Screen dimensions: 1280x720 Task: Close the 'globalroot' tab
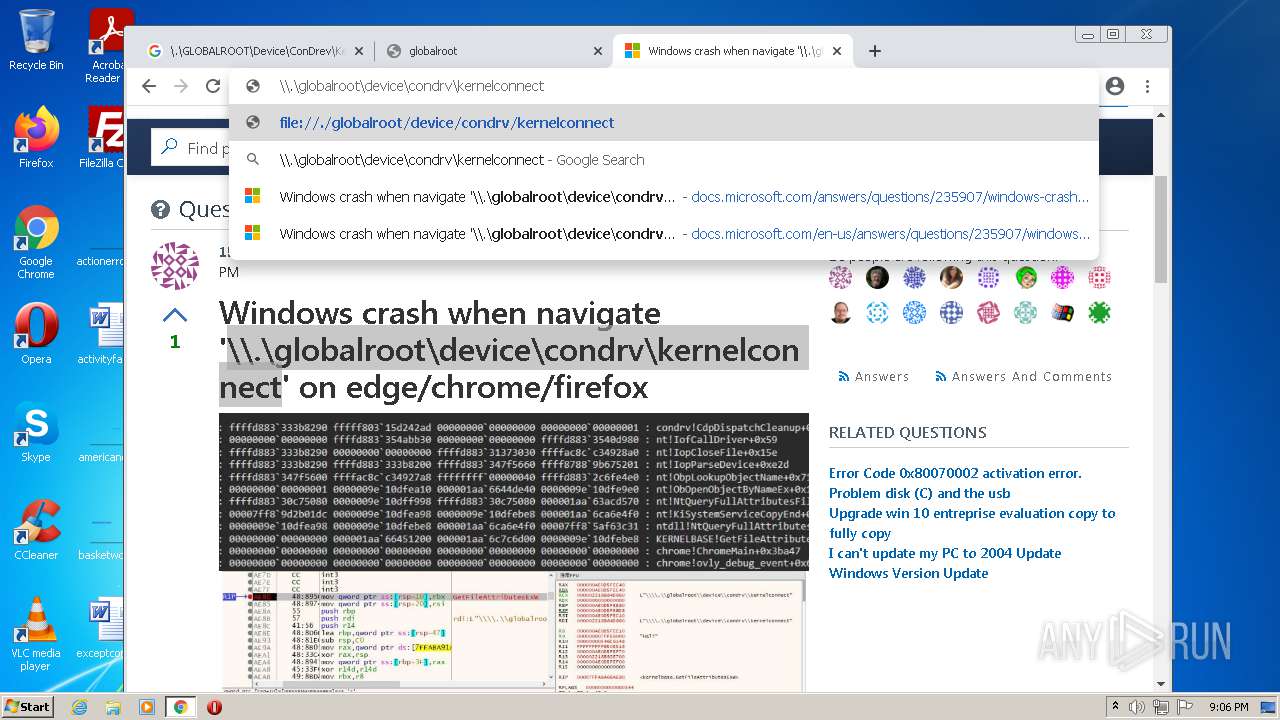(597, 51)
